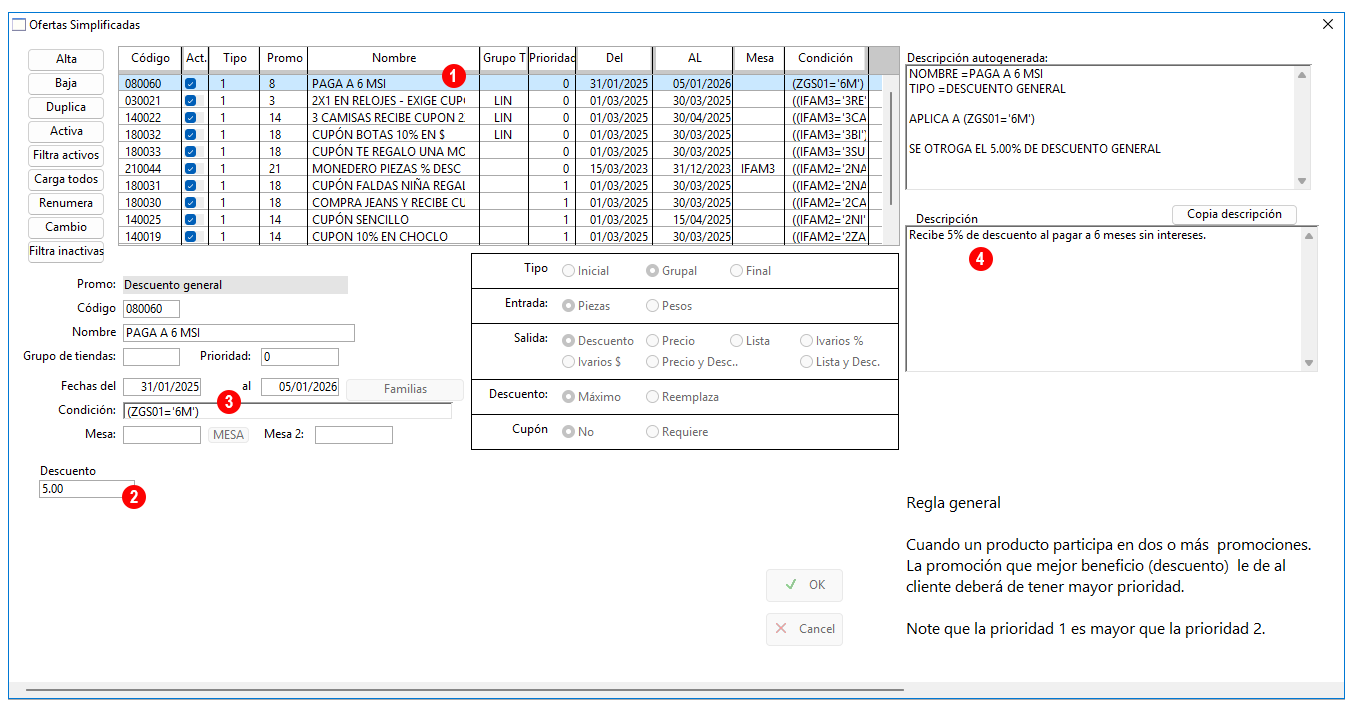Click the Renumera button

click(66, 203)
